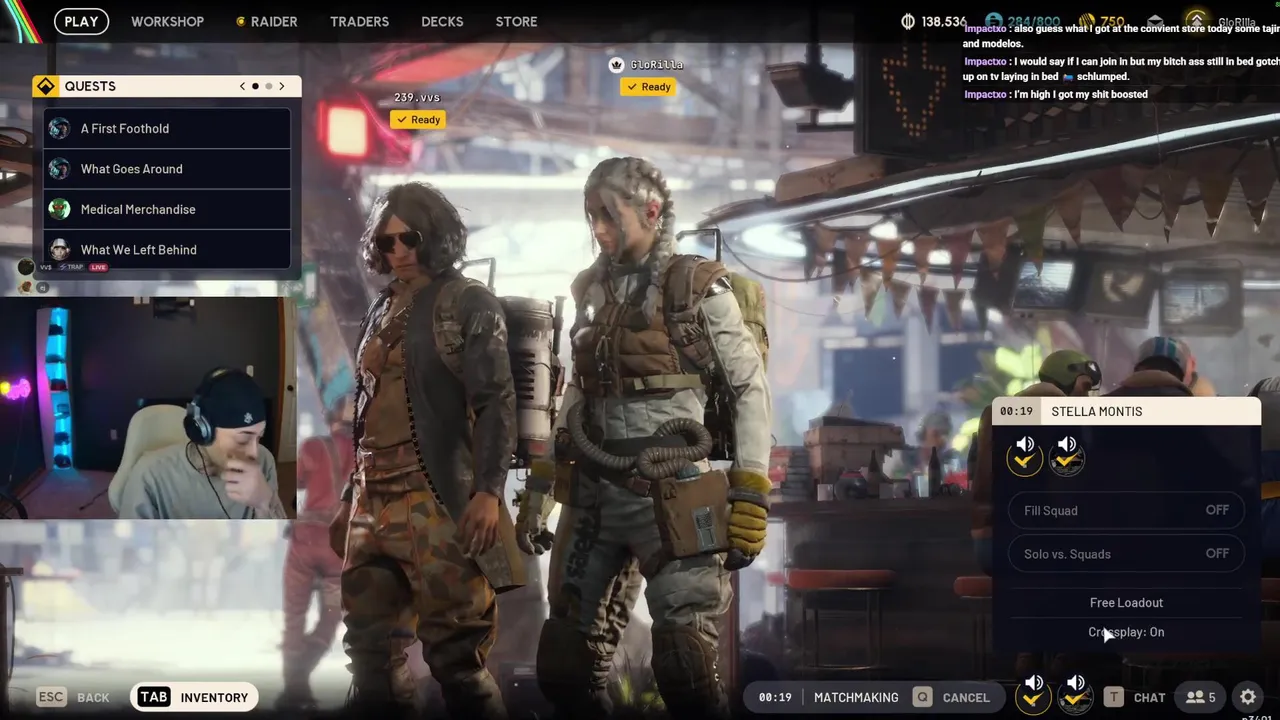This screenshot has height=720, width=1280.
Task: Click the raider tokens icon near 750
Action: 1086,21
